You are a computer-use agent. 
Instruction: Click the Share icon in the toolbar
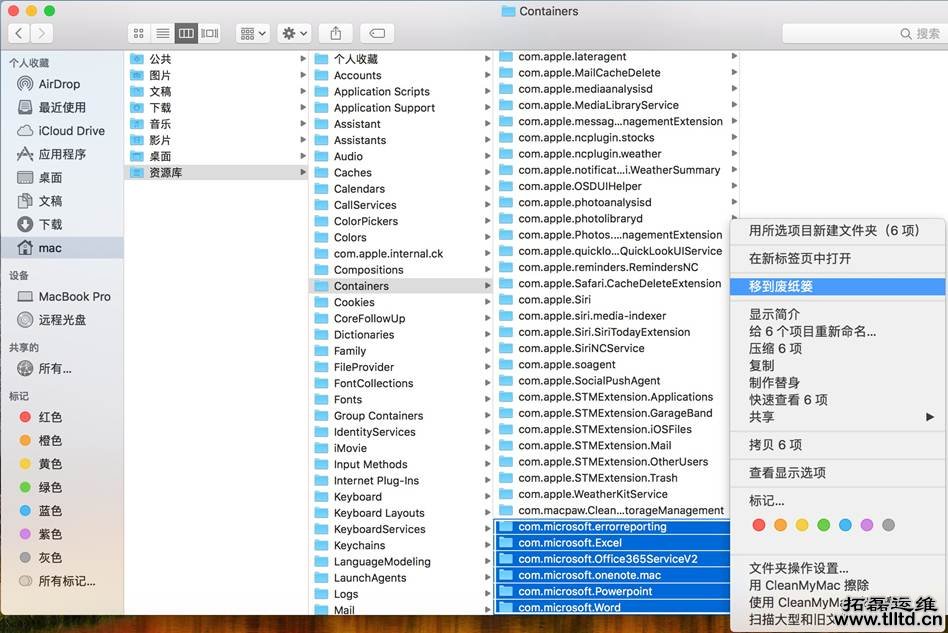tap(335, 33)
